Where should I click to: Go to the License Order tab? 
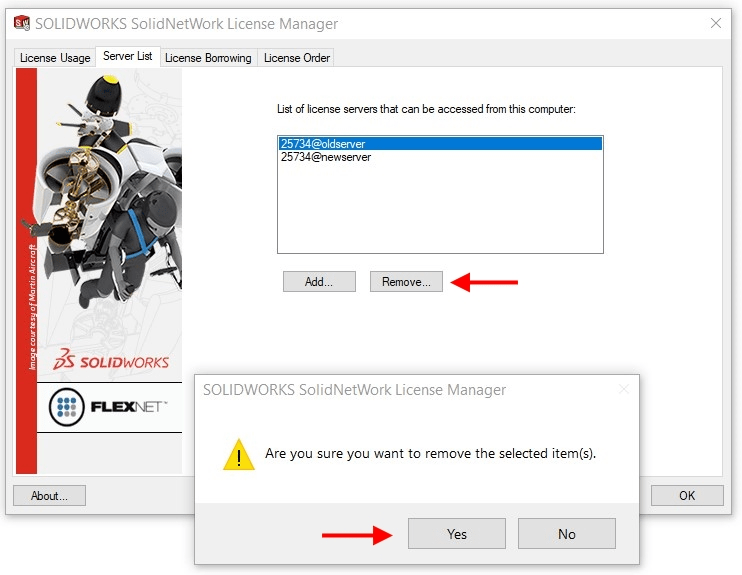point(297,58)
